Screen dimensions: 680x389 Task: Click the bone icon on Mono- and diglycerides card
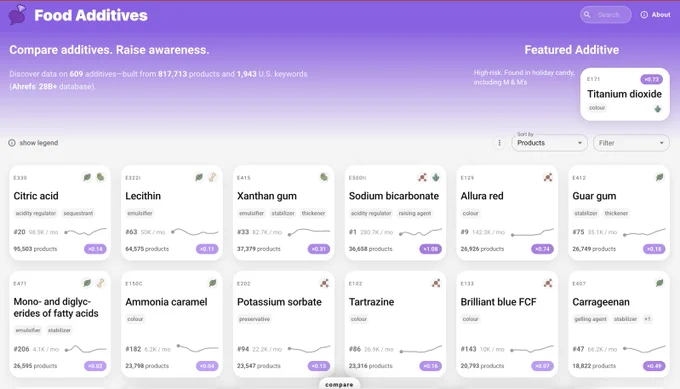[101, 283]
